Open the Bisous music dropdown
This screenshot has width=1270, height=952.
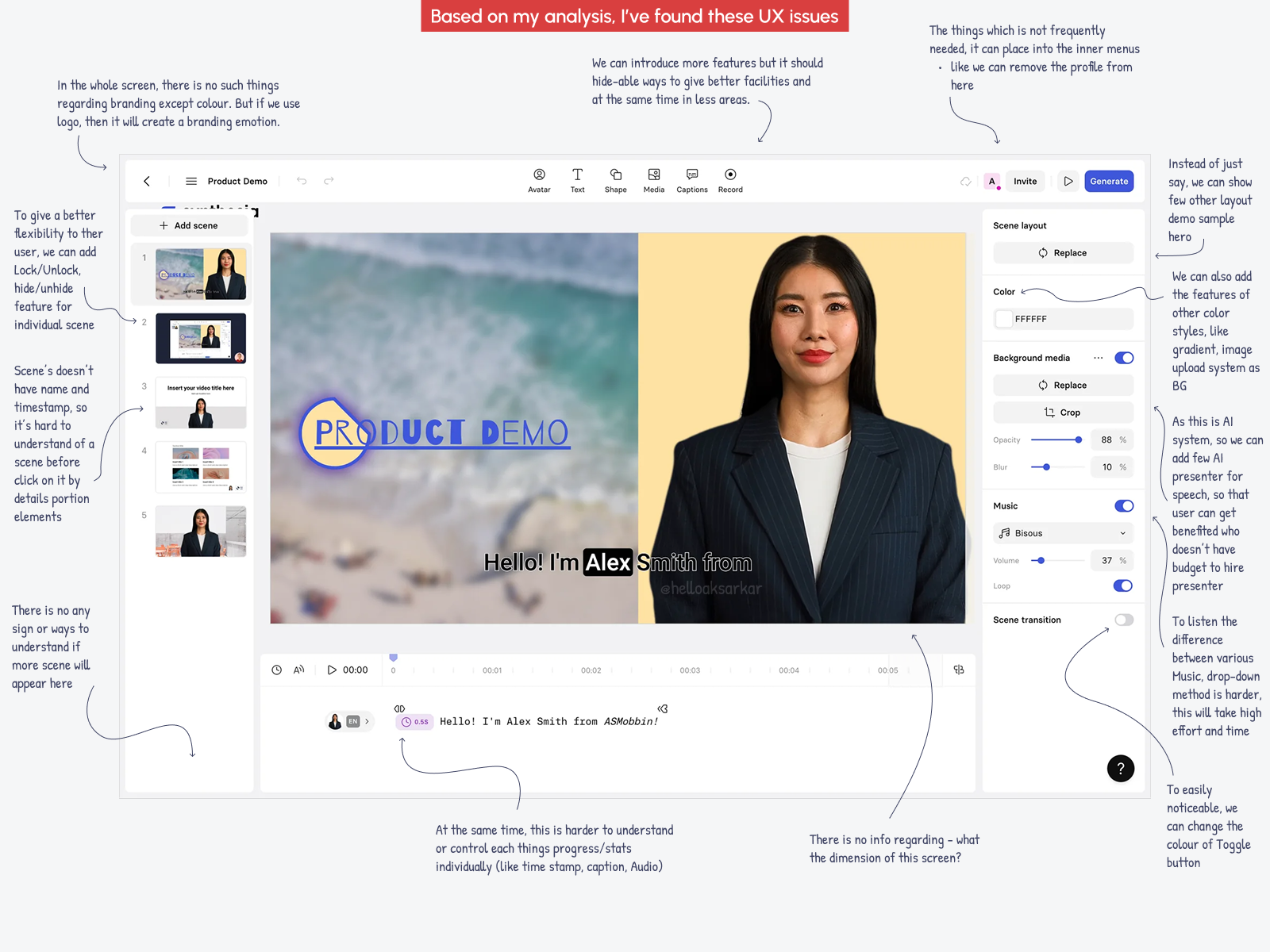point(1064,533)
